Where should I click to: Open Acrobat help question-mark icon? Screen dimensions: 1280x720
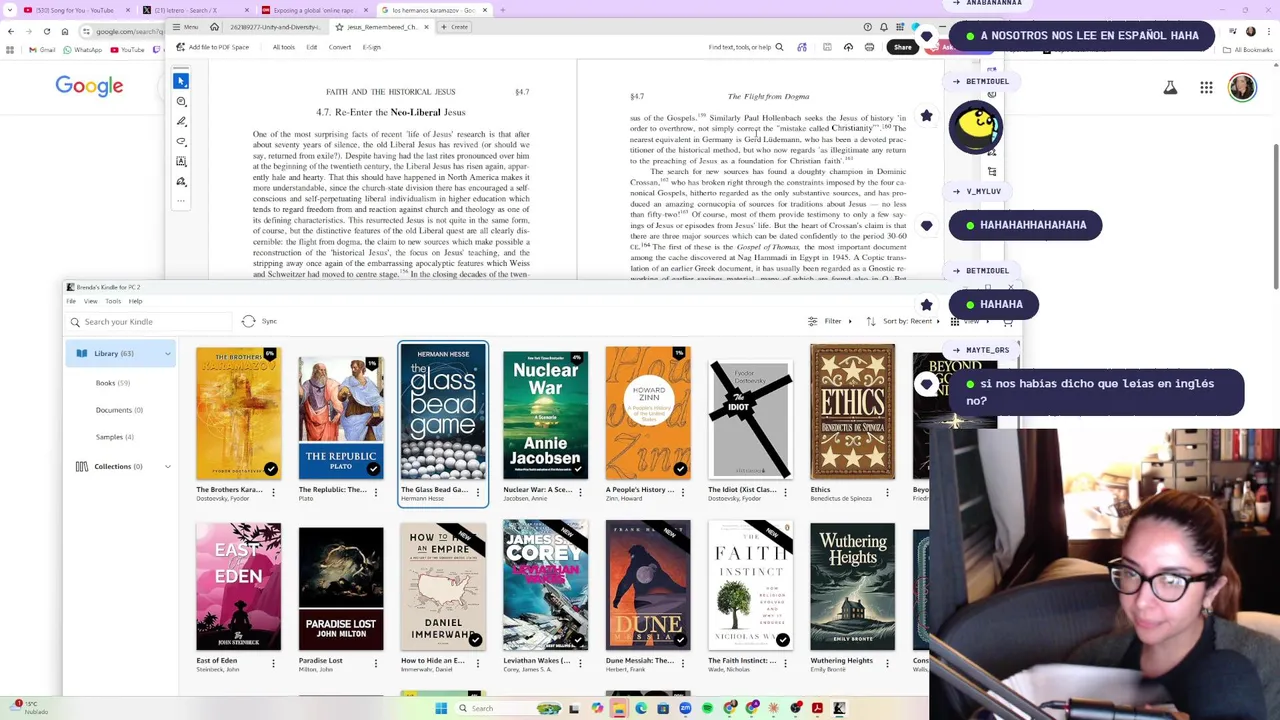pos(867,27)
